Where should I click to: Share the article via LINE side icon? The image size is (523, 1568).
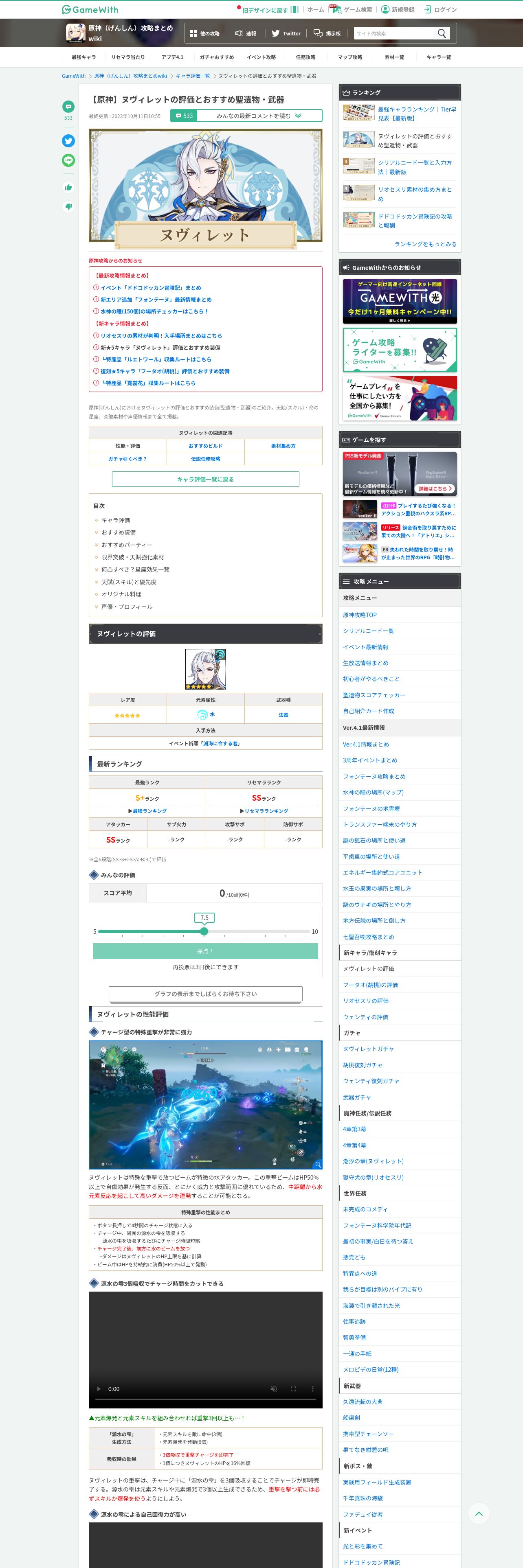(68, 160)
